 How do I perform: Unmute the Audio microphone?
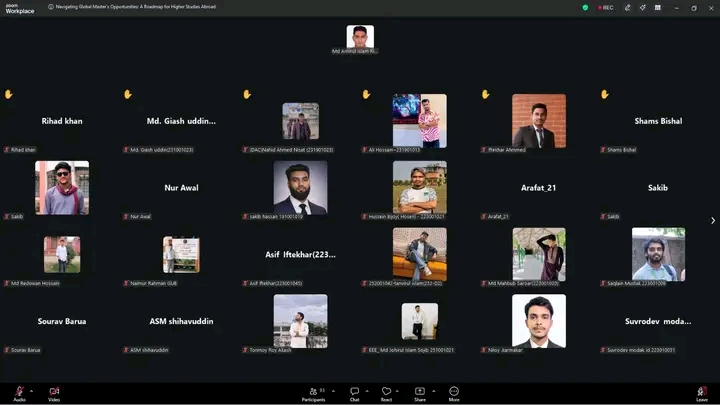pos(19,391)
